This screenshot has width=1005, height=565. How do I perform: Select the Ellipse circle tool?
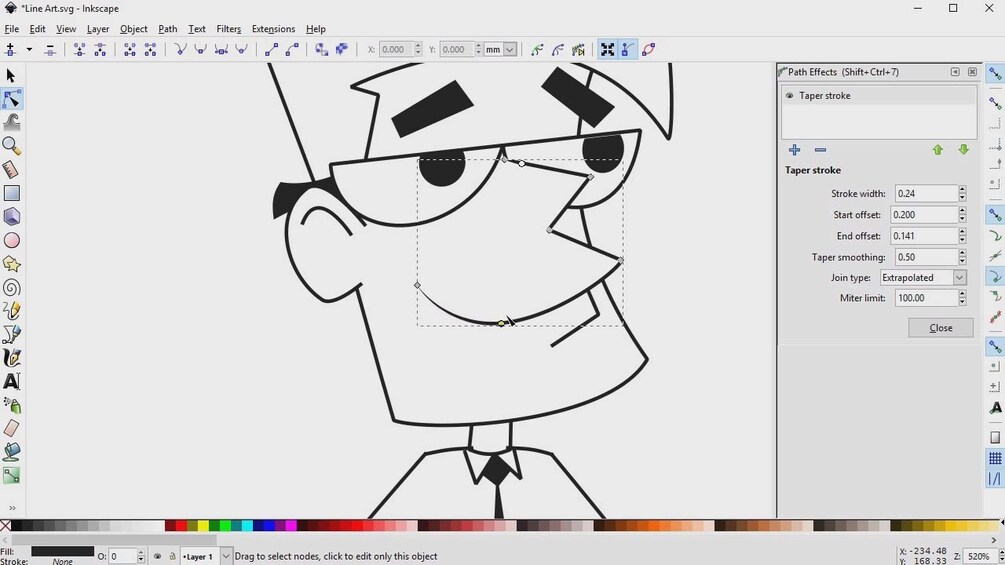(12, 240)
